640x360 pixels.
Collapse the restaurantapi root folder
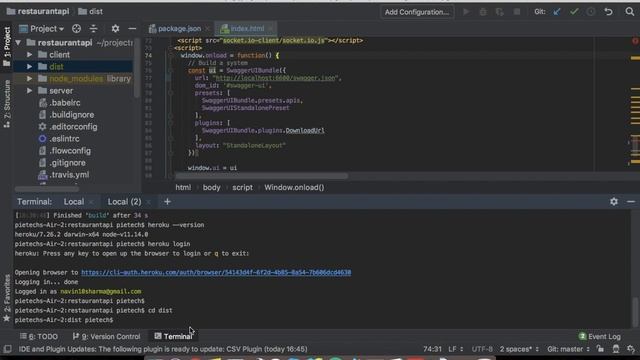point(18,42)
